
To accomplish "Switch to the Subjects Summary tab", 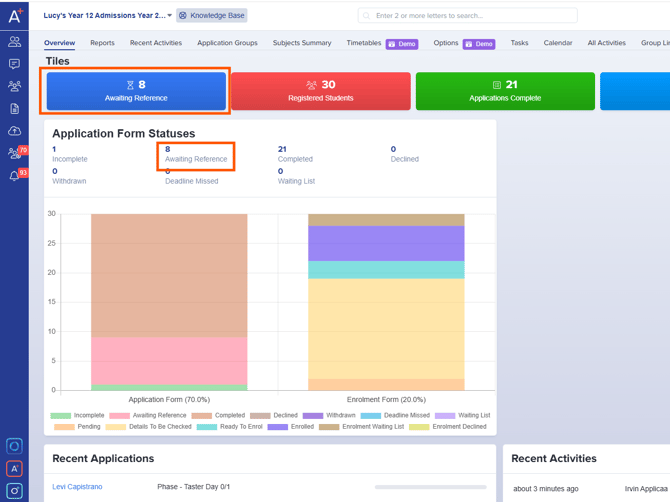I will tap(302, 43).
